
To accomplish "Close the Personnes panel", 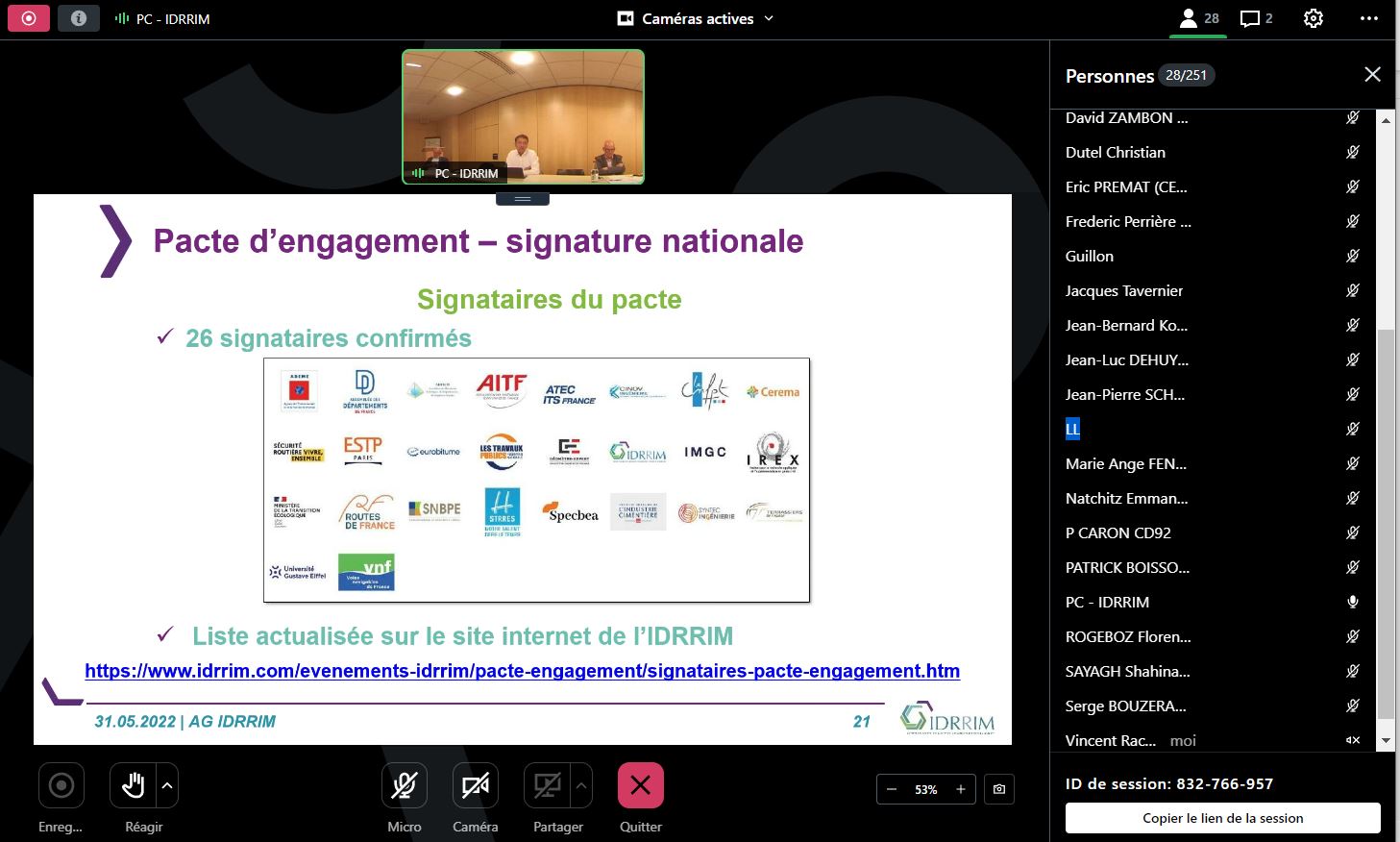I will [x=1372, y=75].
